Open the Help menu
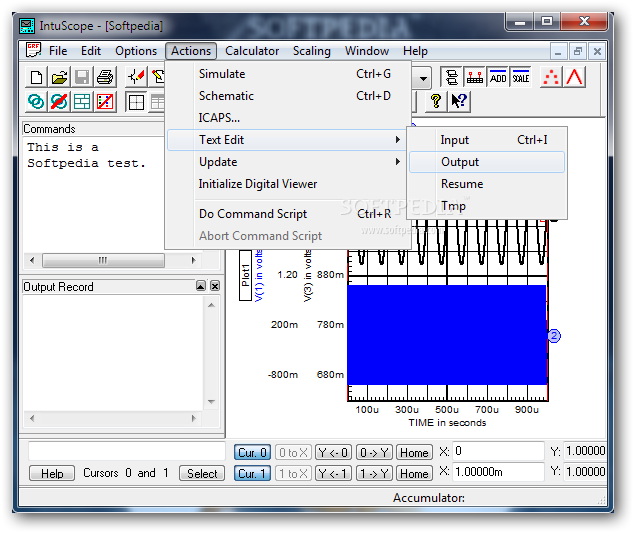 click(415, 51)
